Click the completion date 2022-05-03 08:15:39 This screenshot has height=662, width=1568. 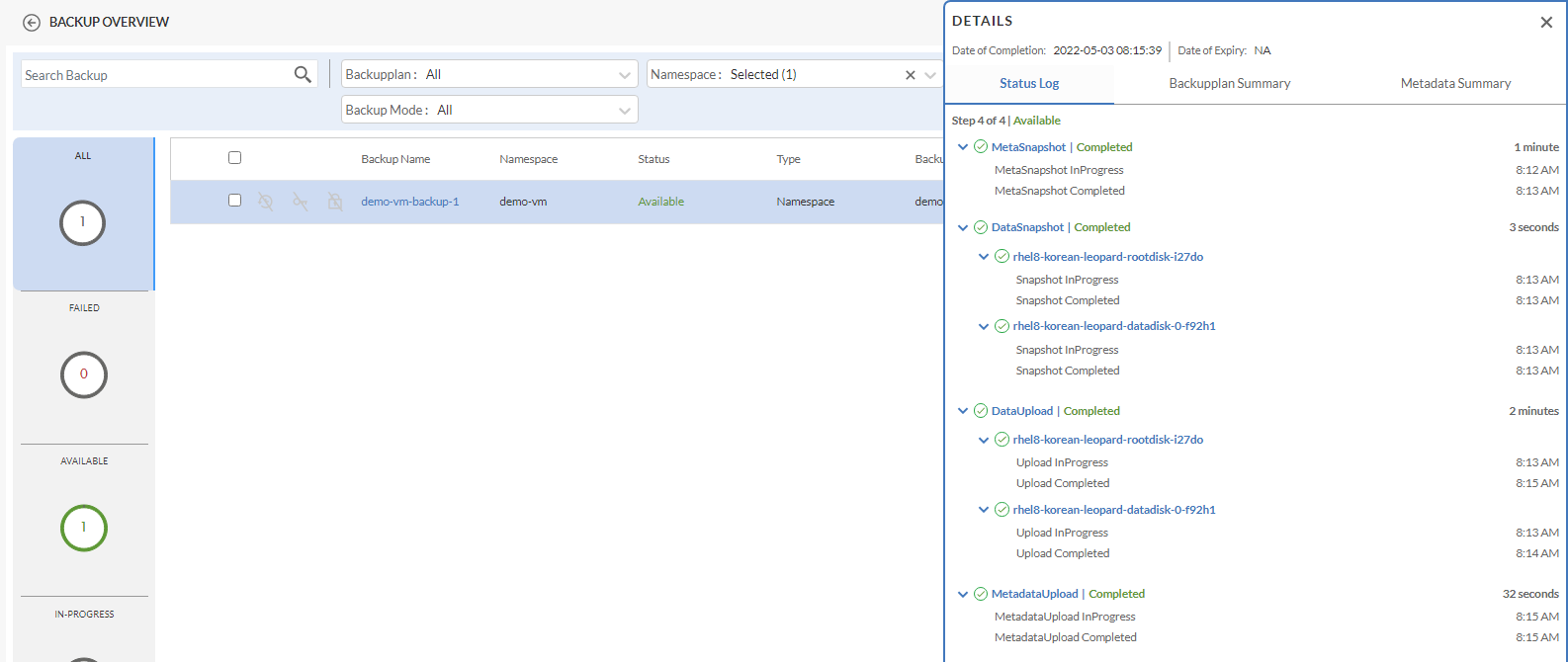coord(1107,50)
